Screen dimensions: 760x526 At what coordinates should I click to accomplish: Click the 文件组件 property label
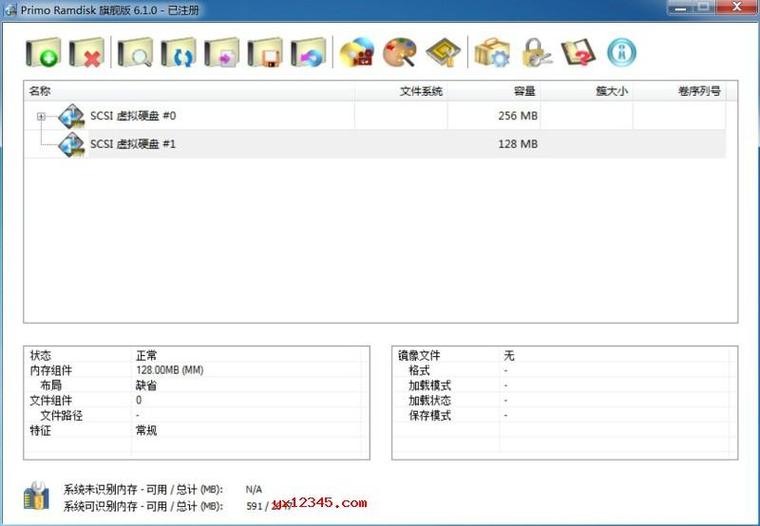[51, 400]
